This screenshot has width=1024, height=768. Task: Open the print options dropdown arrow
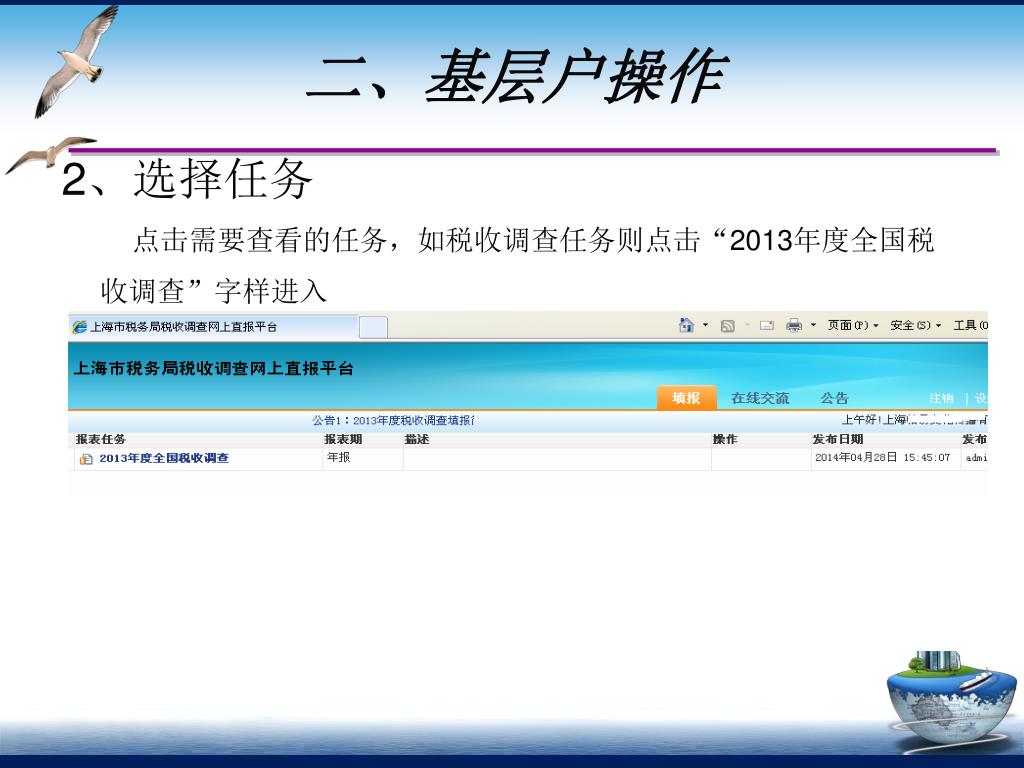click(813, 325)
